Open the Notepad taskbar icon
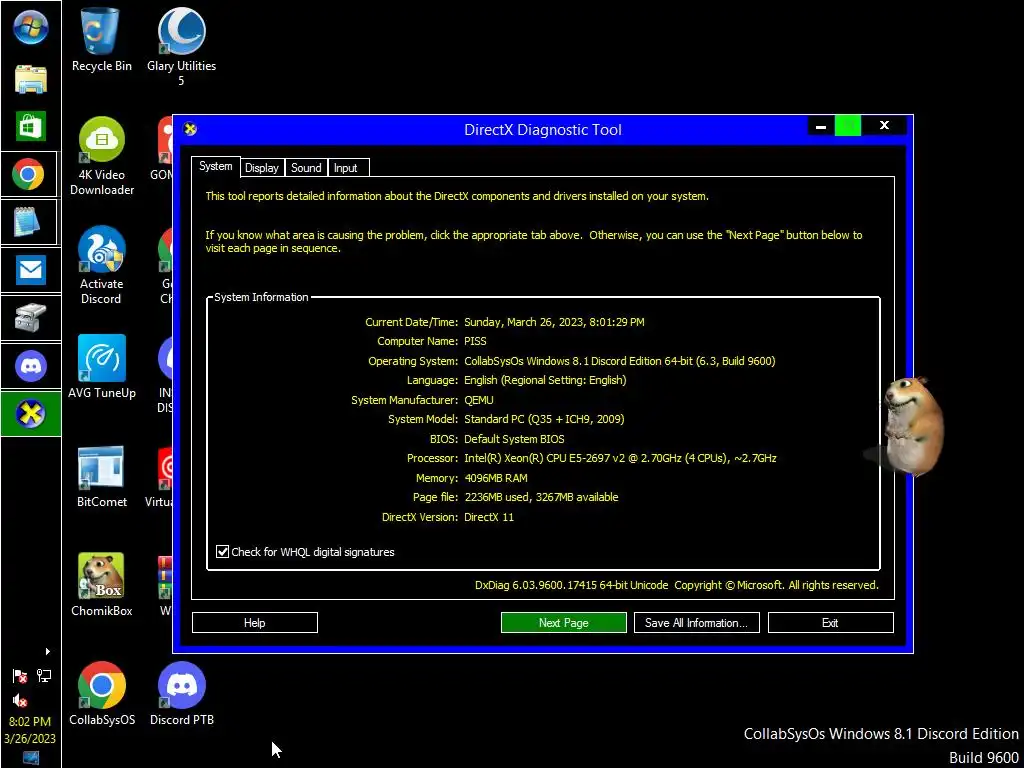This screenshot has width=1024, height=768. click(x=29, y=222)
